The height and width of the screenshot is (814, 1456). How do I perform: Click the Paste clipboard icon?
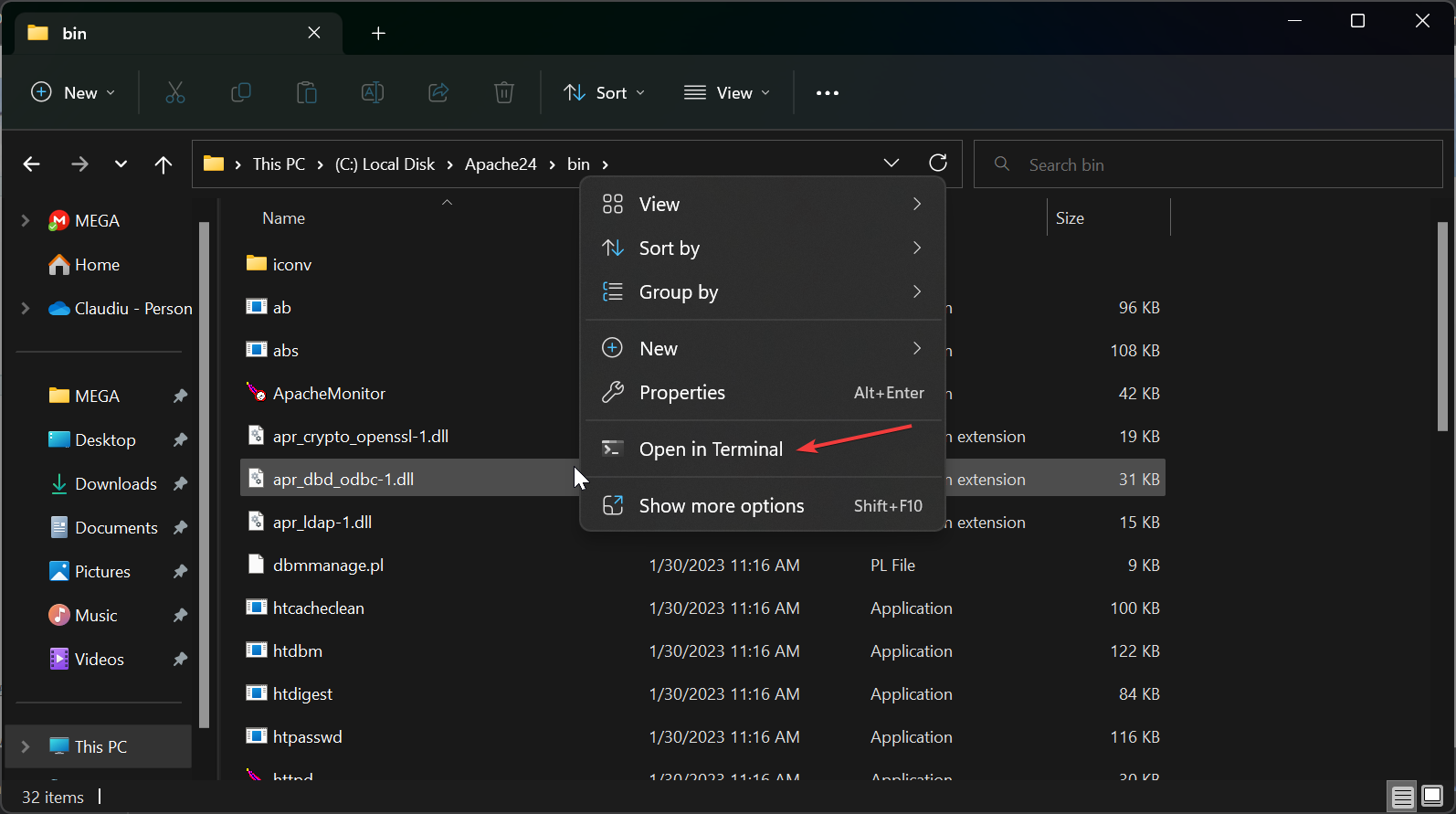307,92
